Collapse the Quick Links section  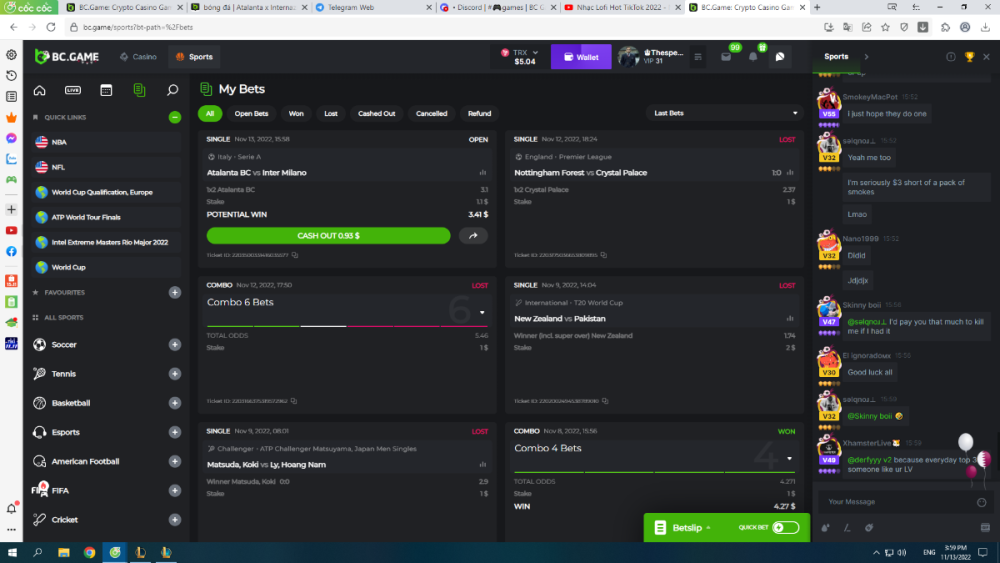(x=175, y=117)
